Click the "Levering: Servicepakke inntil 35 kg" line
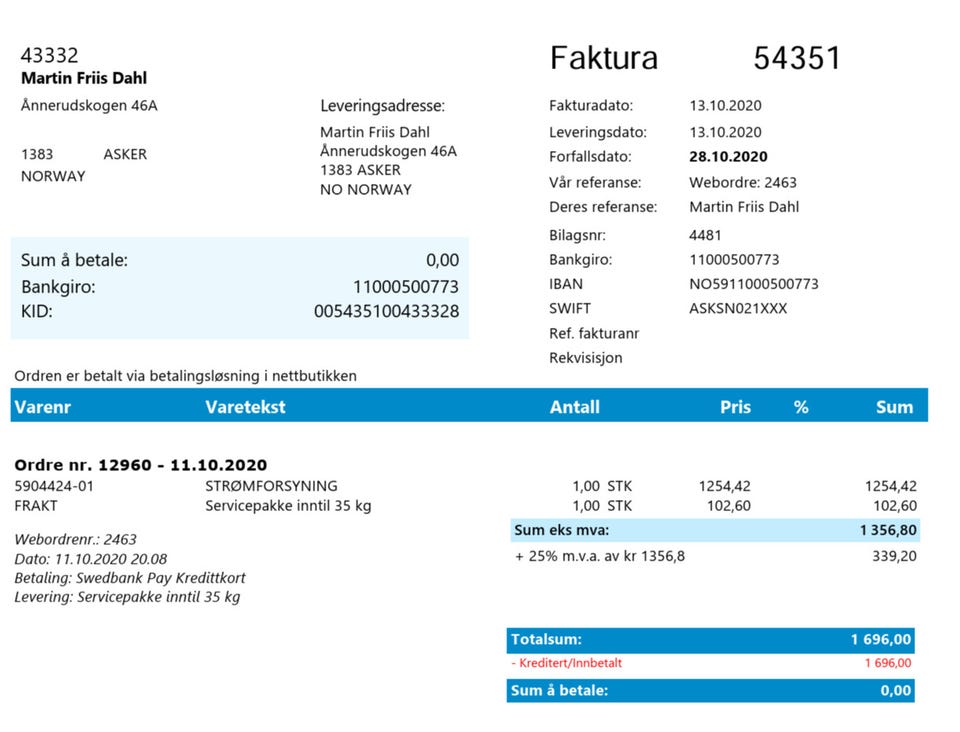The image size is (960, 732). click(127, 597)
